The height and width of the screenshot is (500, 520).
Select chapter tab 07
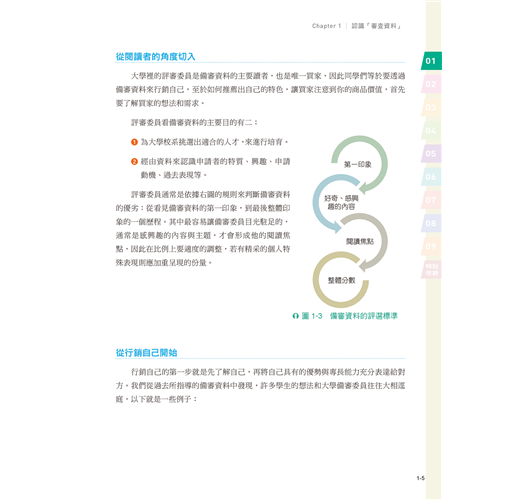431,200
